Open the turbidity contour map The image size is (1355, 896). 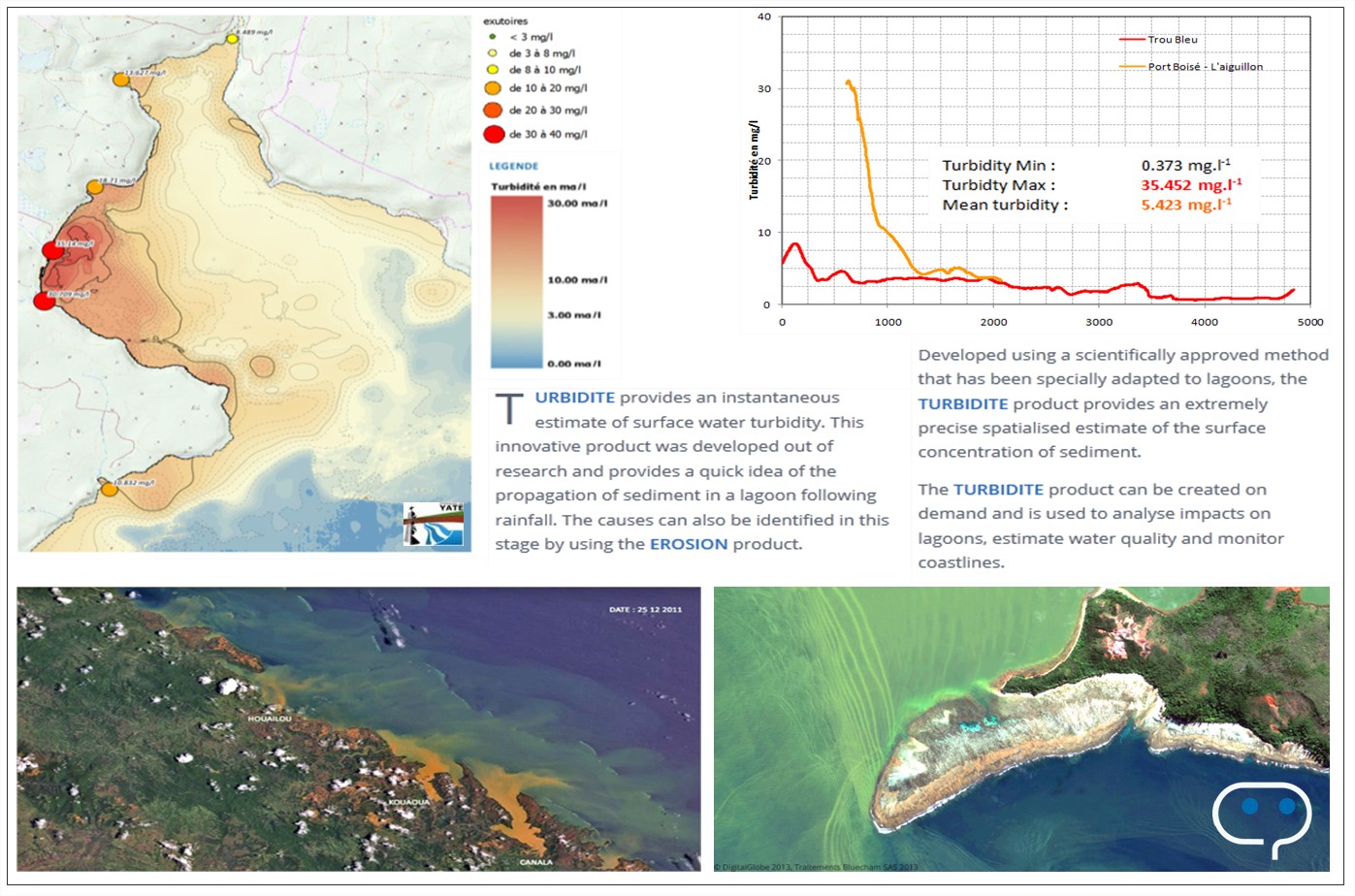[244, 283]
